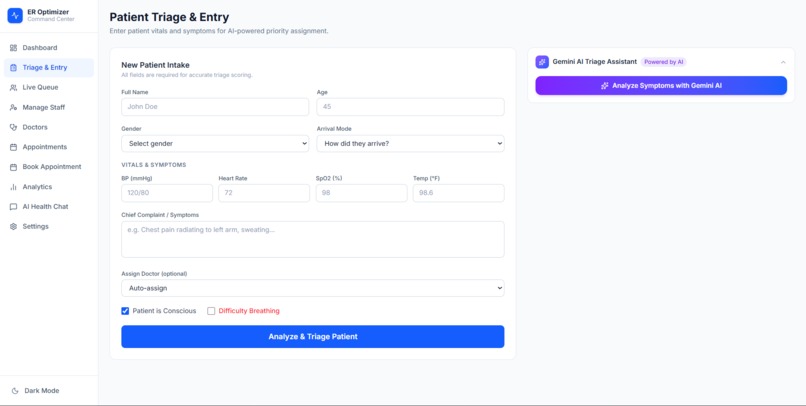Screen dimensions: 806x406
Task: Click the Heart Rate input field
Action: pos(264,193)
